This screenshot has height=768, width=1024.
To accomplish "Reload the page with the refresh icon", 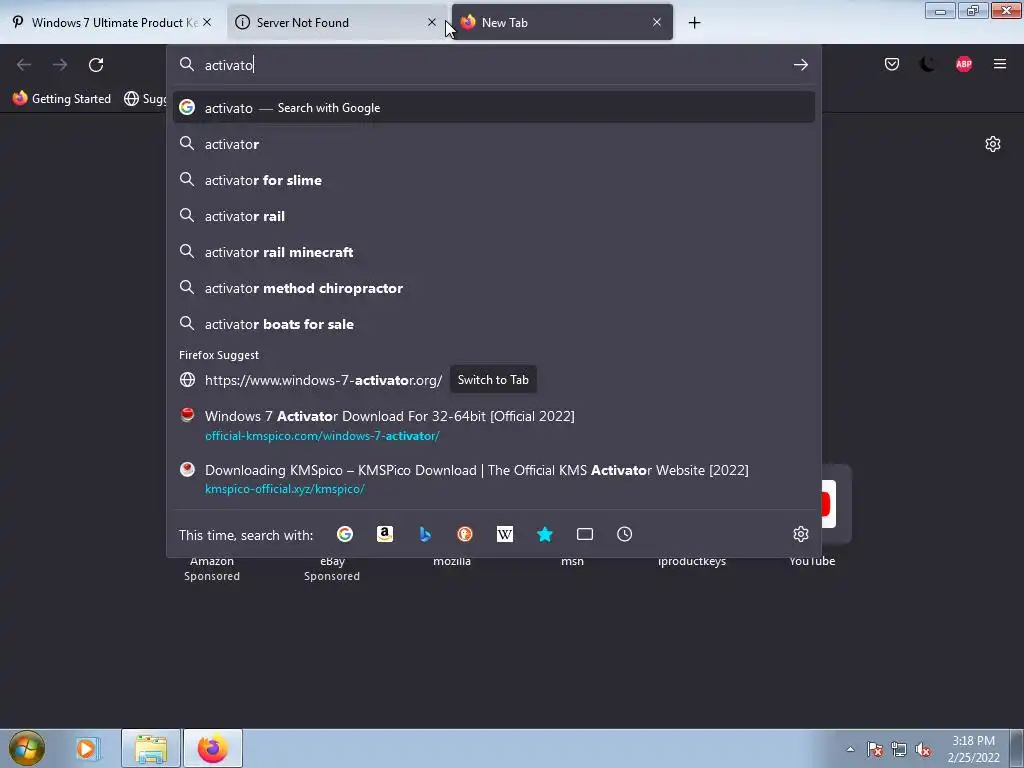I will click(x=96, y=65).
